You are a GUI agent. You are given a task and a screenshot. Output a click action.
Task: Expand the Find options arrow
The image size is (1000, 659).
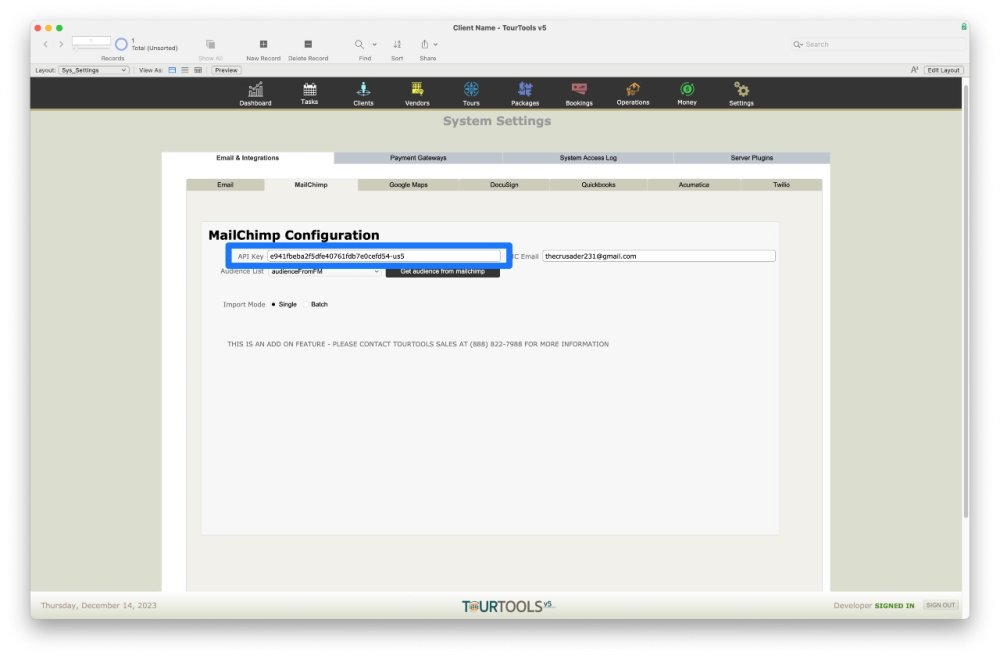374,44
